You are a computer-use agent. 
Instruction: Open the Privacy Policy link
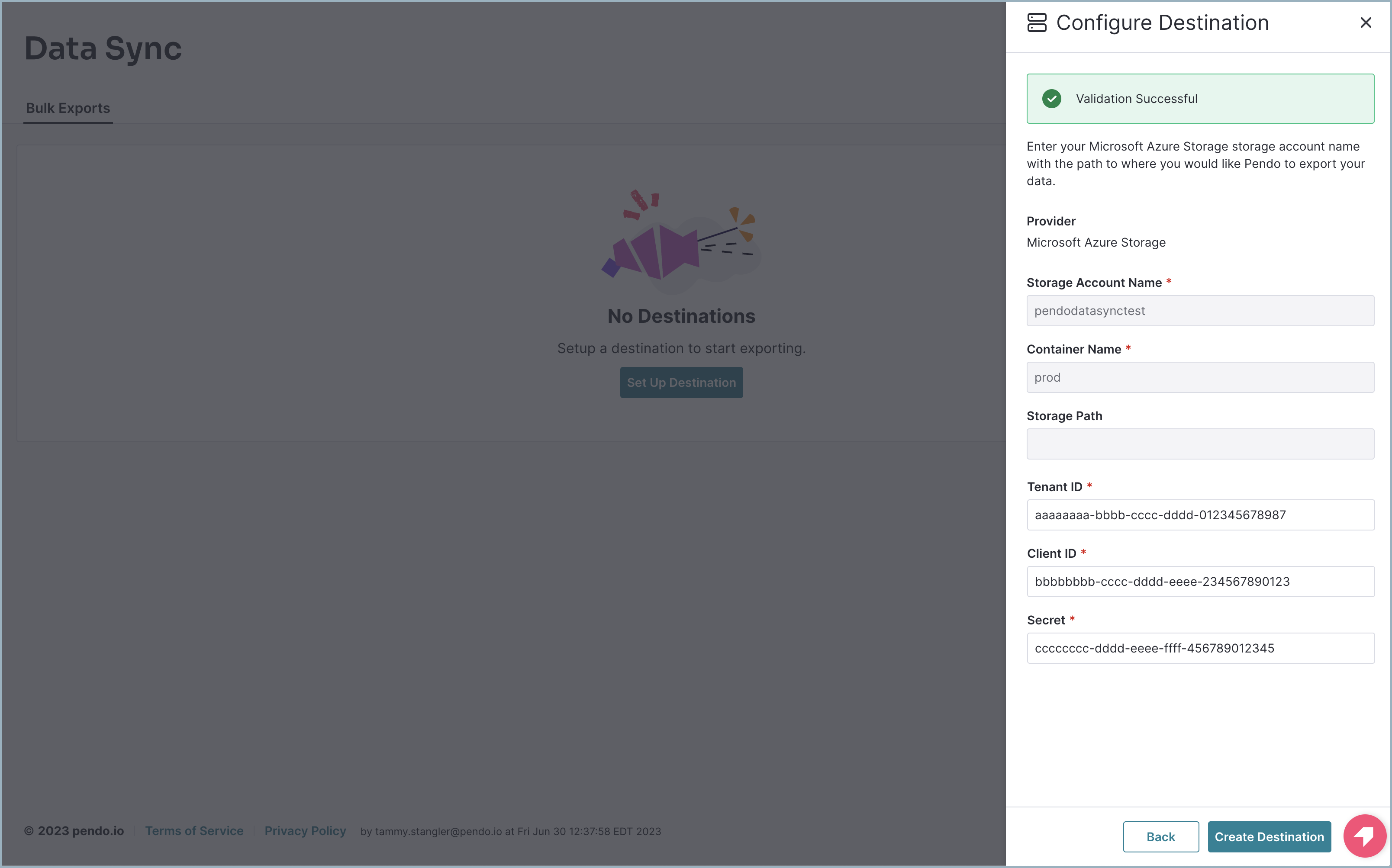point(305,831)
